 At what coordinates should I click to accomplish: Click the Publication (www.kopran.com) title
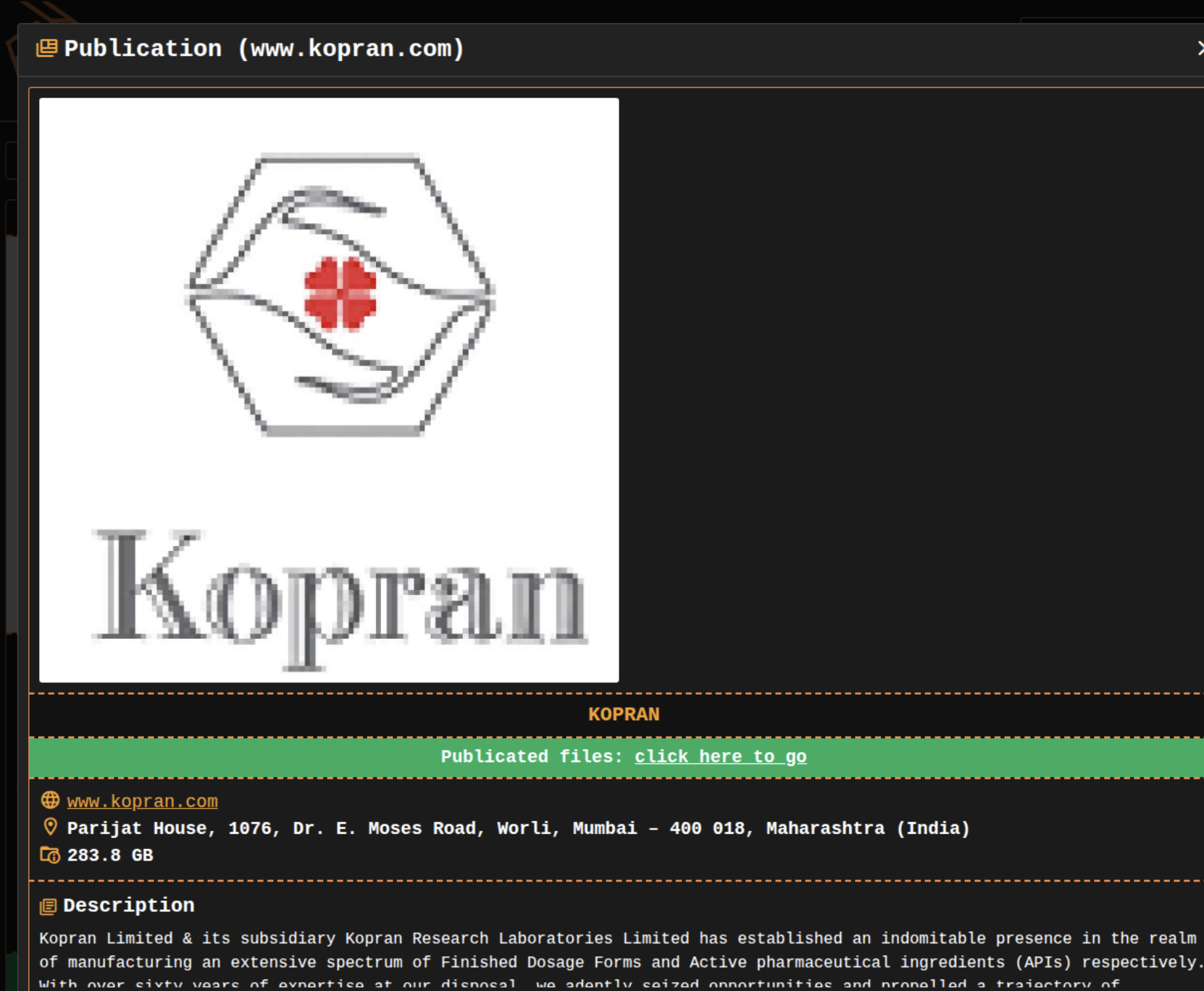click(x=264, y=49)
